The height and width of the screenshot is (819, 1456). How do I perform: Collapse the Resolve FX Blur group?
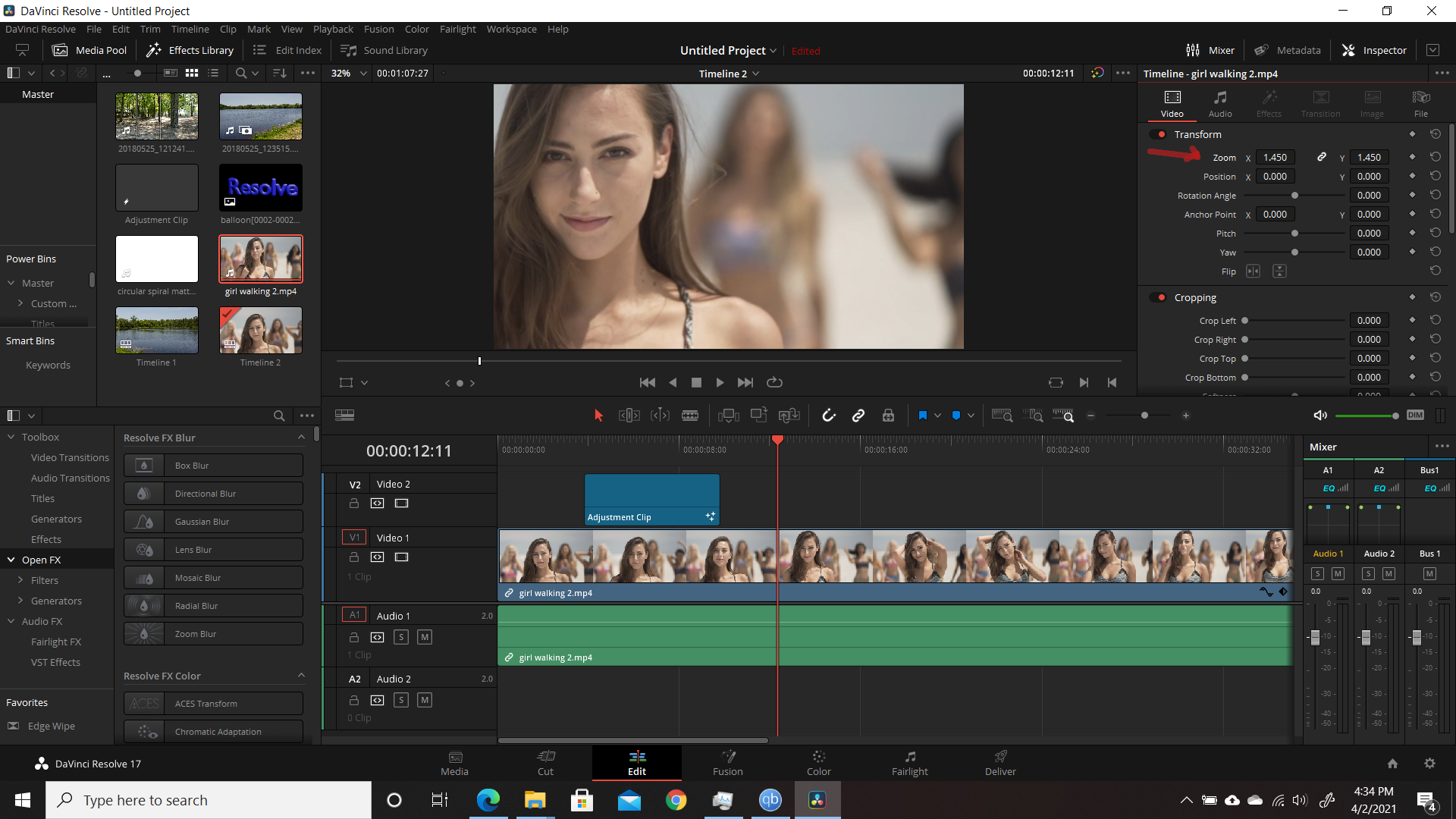coord(301,438)
